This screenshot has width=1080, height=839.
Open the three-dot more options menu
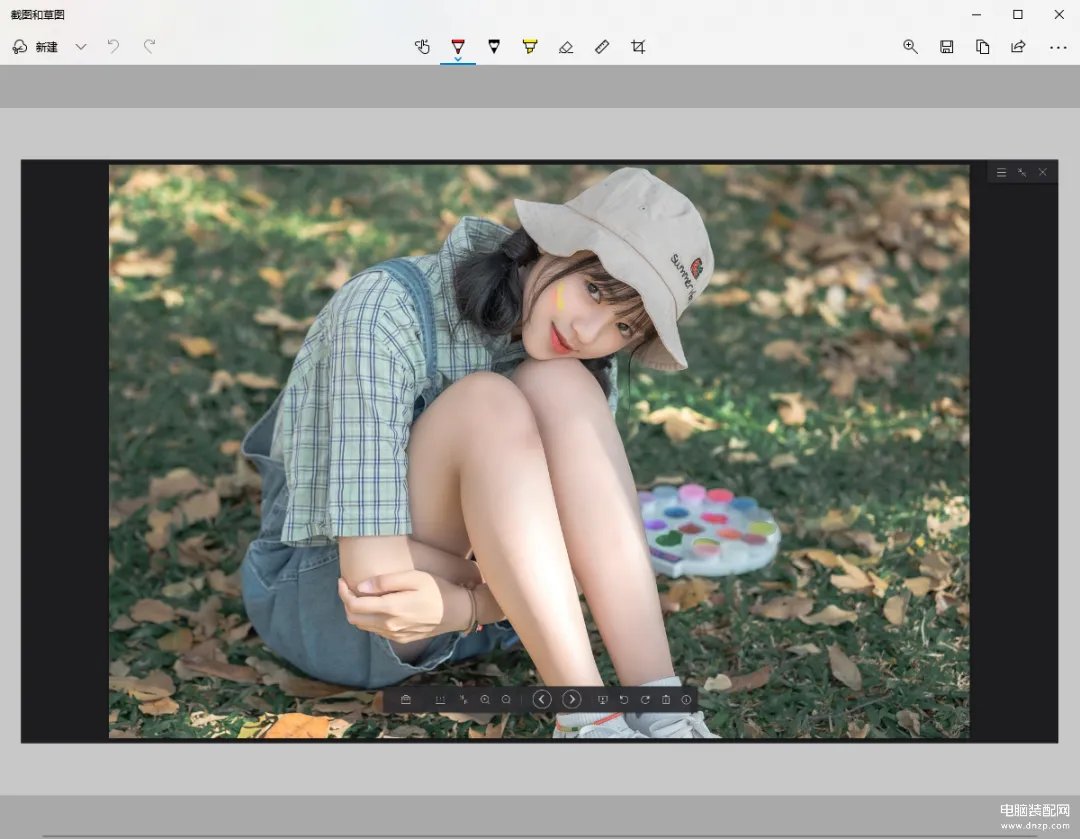tap(1058, 47)
